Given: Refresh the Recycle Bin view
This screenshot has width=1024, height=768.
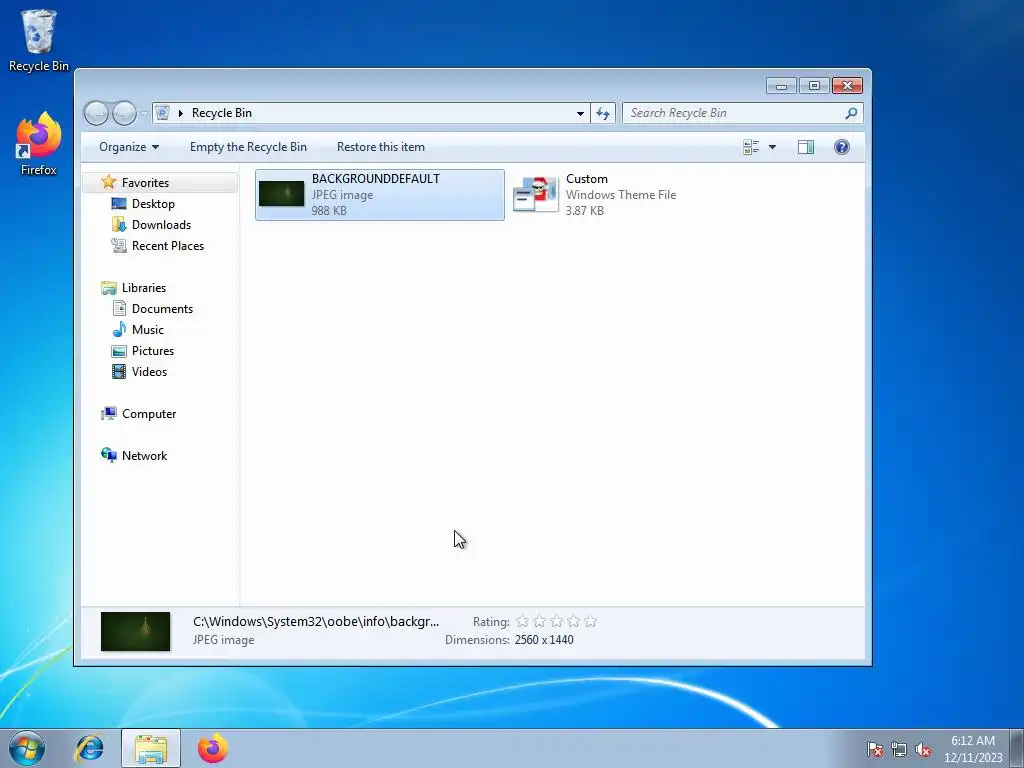Looking at the screenshot, I should [603, 113].
